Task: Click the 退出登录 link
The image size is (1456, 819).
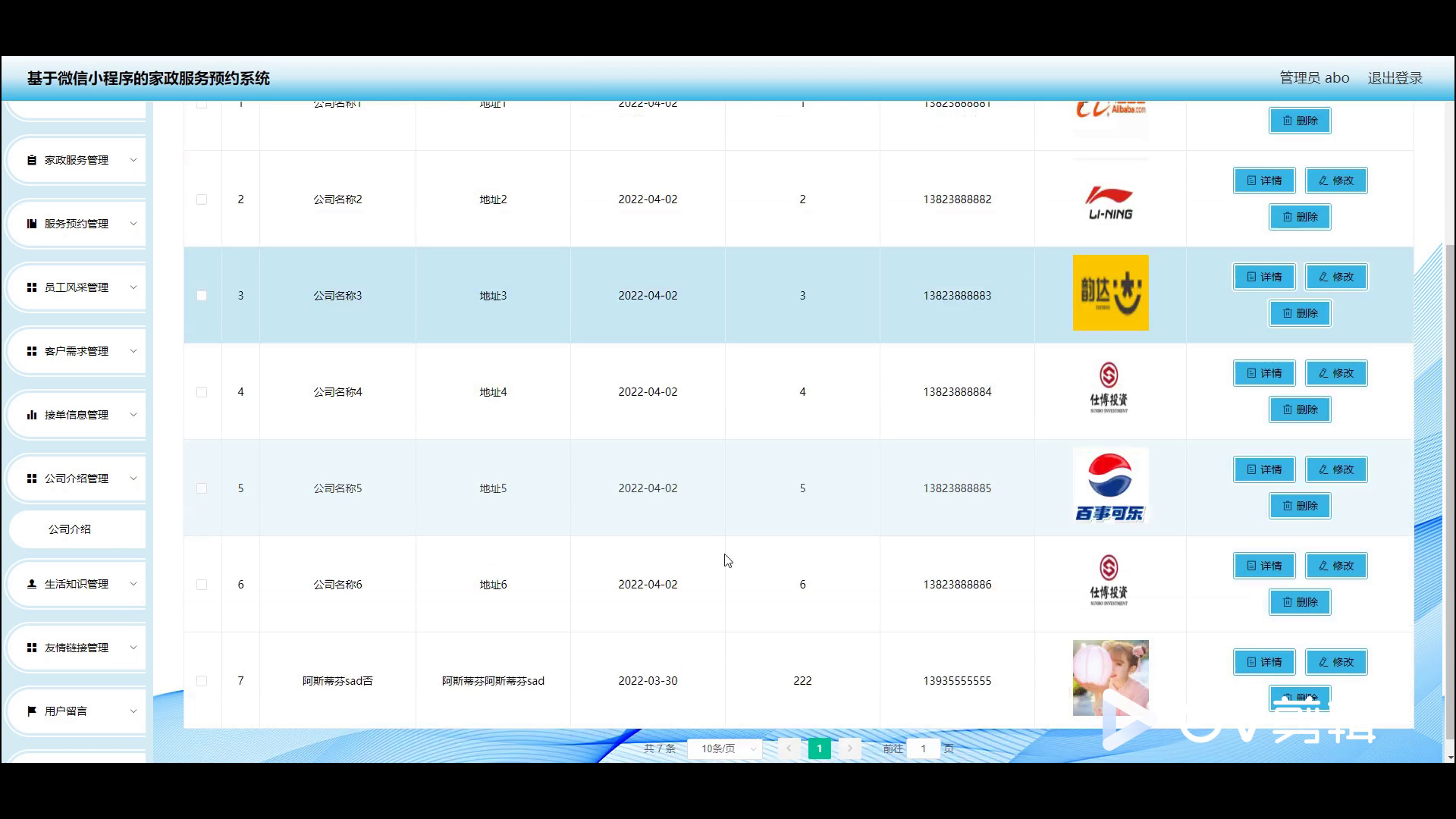Action: (x=1395, y=78)
